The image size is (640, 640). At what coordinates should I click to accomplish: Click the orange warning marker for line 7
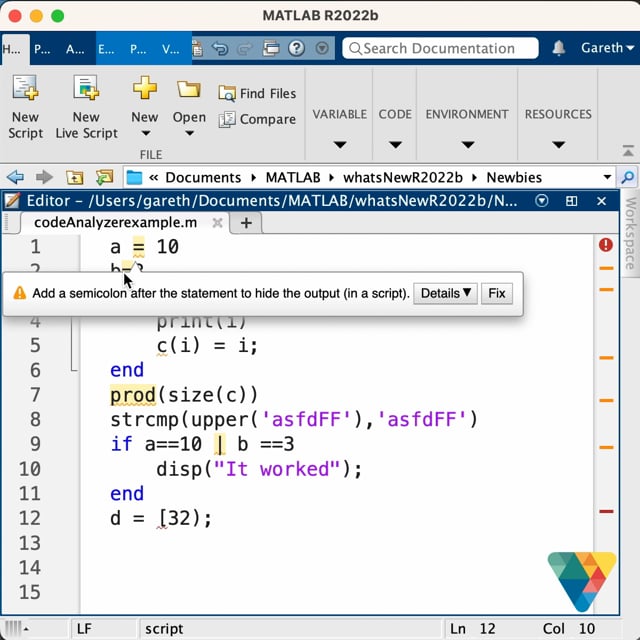pyautogui.click(x=606, y=400)
